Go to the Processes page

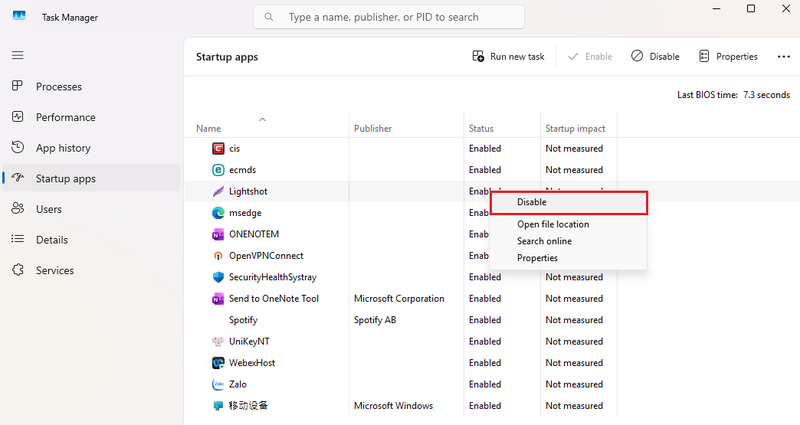coord(91,87)
